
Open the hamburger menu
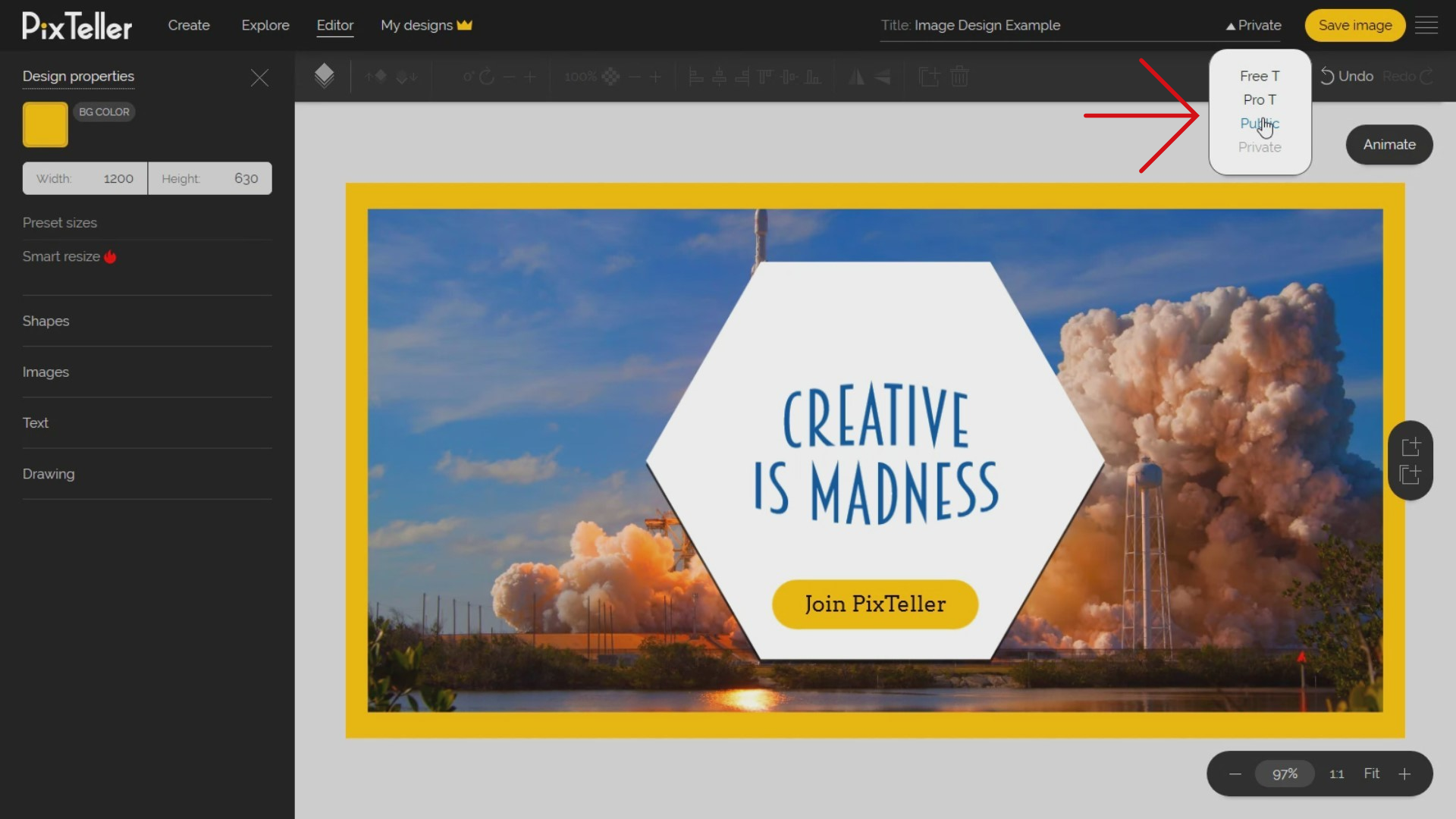[x=1426, y=25]
